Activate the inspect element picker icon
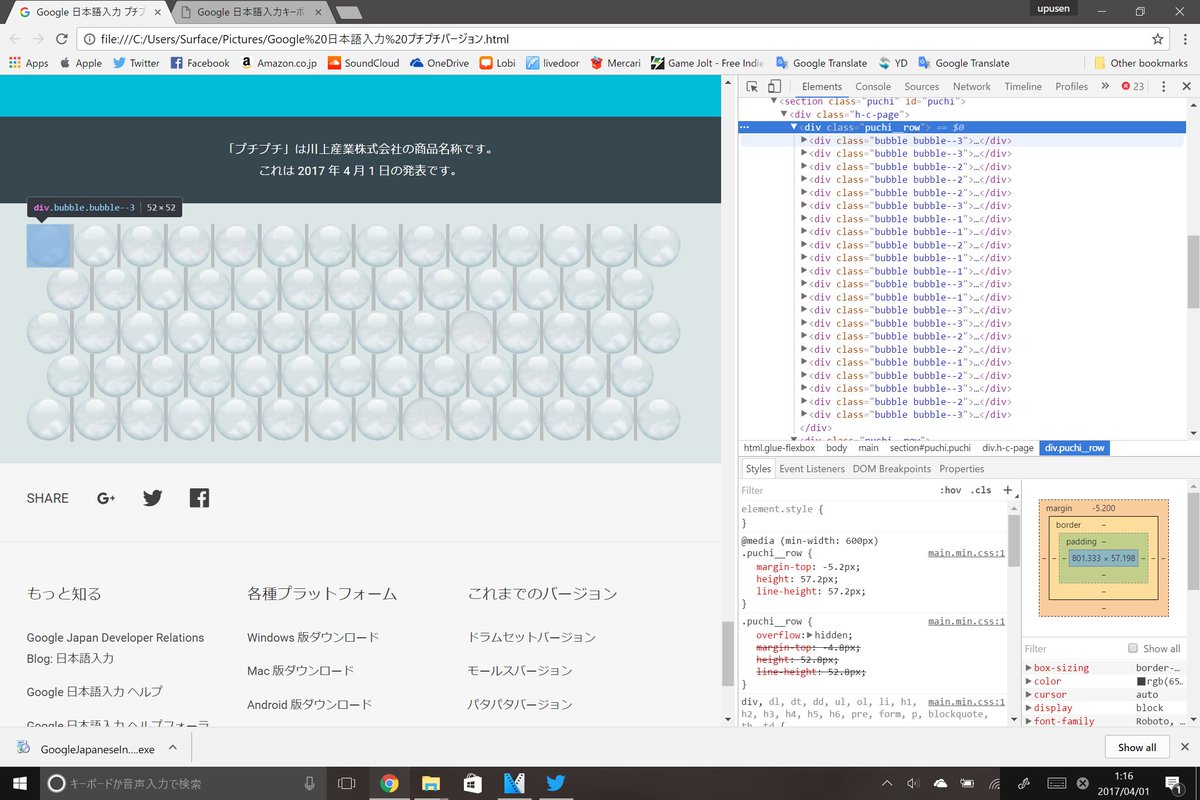This screenshot has width=1200, height=800. (751, 86)
